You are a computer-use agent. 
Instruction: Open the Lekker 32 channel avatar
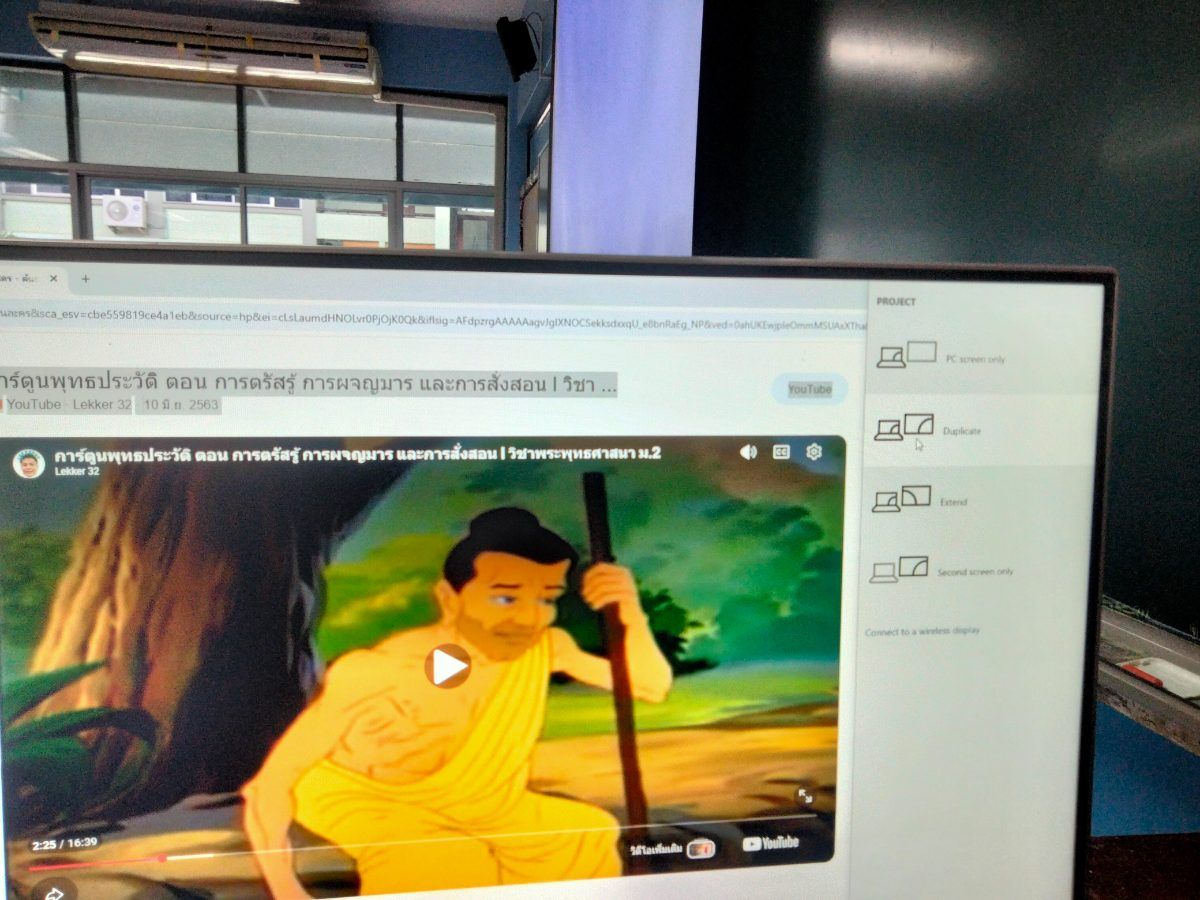28,463
